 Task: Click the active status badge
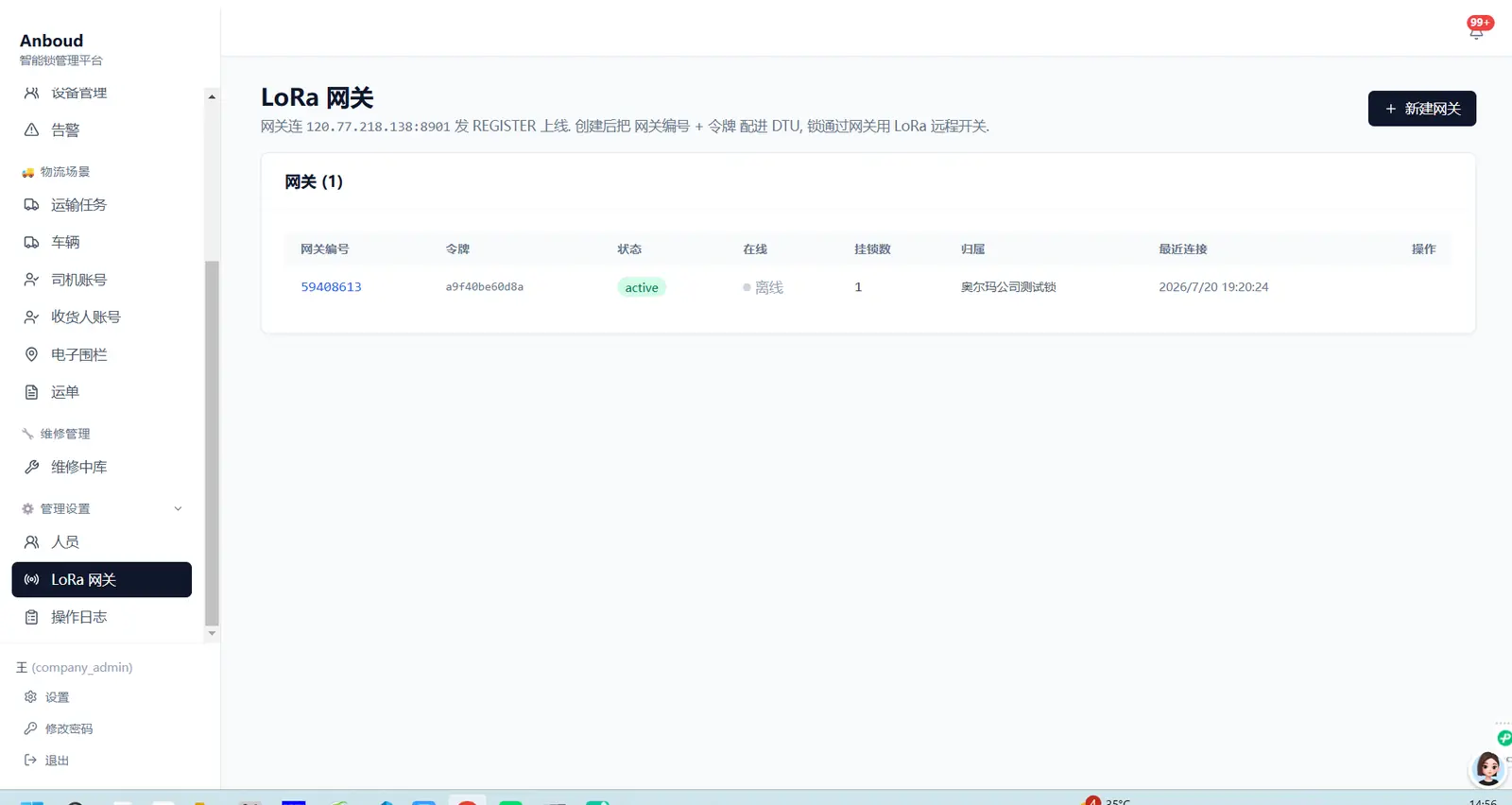pos(642,287)
